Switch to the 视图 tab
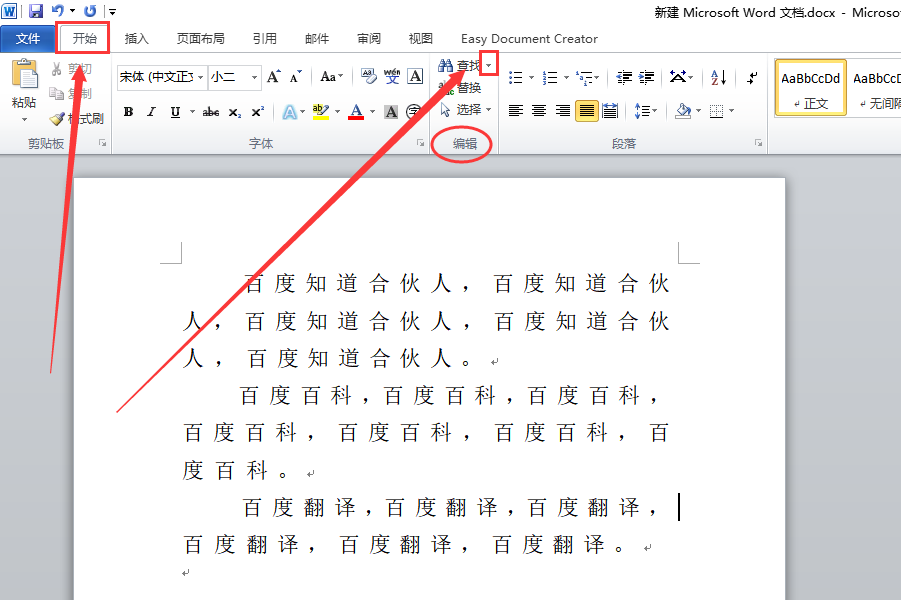Image resolution: width=901 pixels, height=600 pixels. tap(420, 39)
